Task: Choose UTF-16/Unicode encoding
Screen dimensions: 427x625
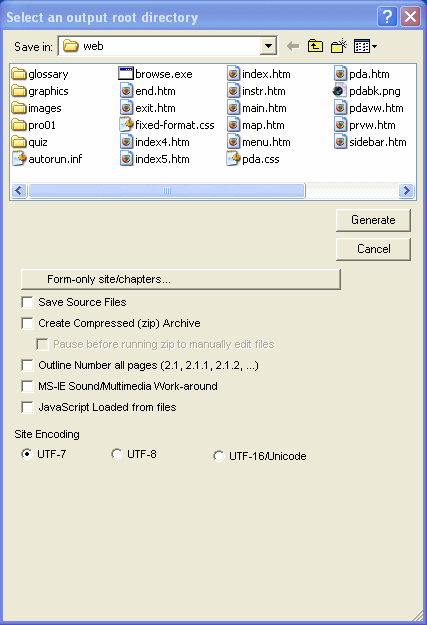Action: tap(218, 456)
